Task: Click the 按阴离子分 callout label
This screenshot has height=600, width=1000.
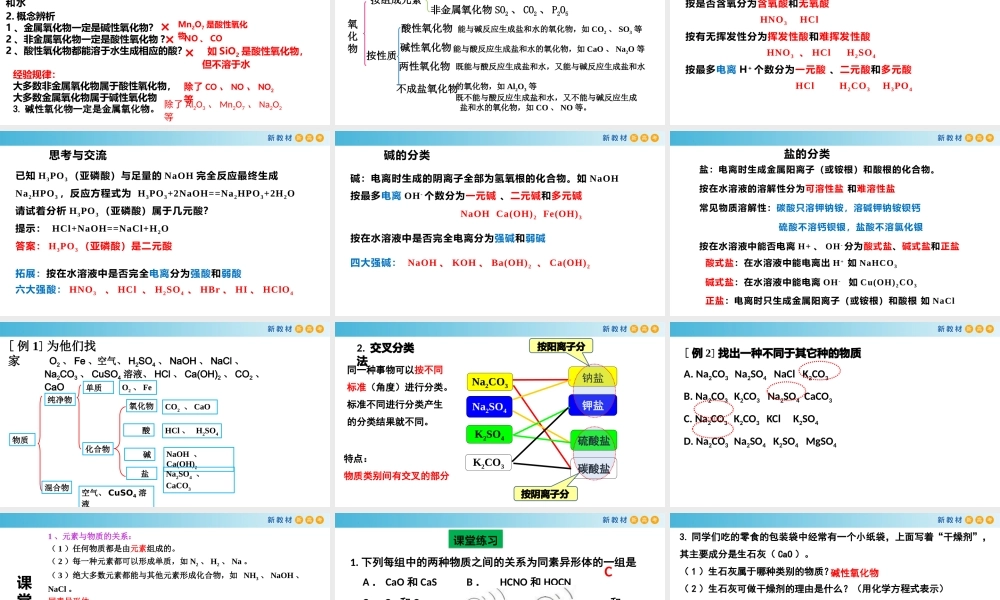Action: [x=545, y=494]
